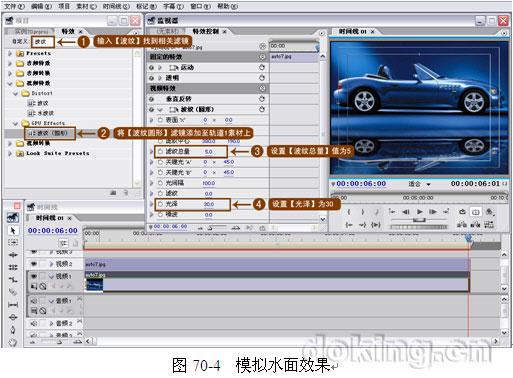Screen dimensions: 513x378
Task: Play the sequence in monitor
Action: click(x=420, y=212)
